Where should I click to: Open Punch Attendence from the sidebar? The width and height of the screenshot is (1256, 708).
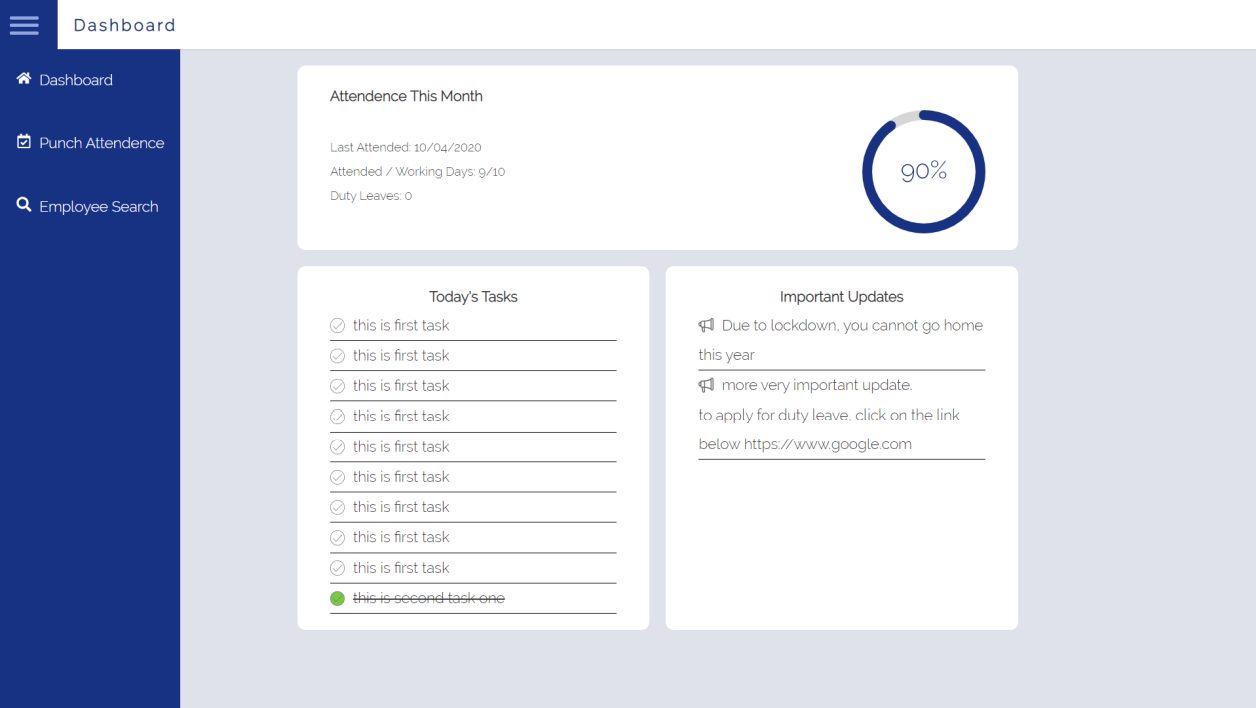pos(101,142)
